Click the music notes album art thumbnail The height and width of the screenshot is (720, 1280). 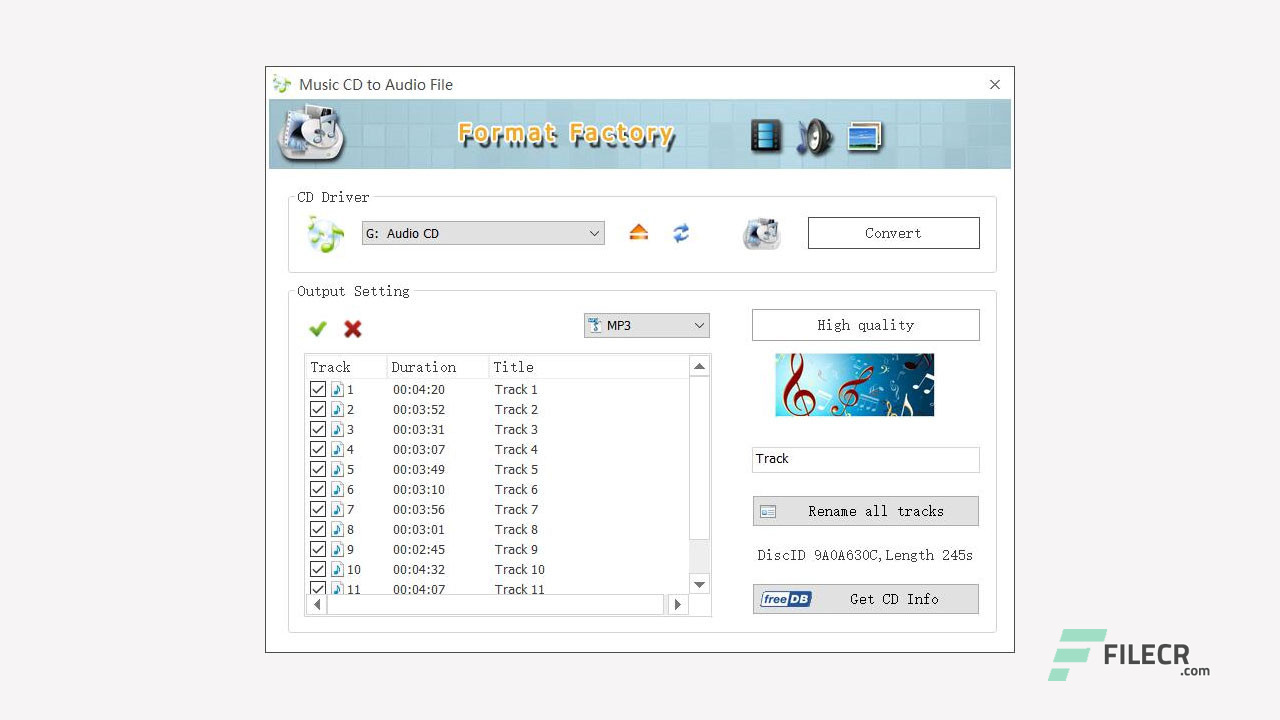click(x=855, y=385)
